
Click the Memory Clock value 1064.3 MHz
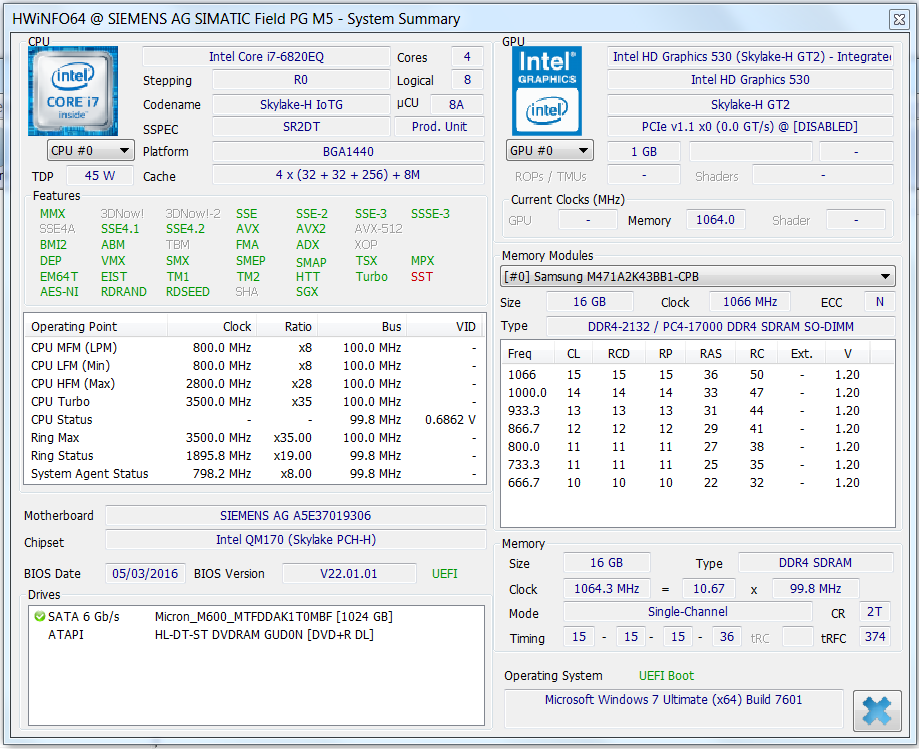coord(607,588)
